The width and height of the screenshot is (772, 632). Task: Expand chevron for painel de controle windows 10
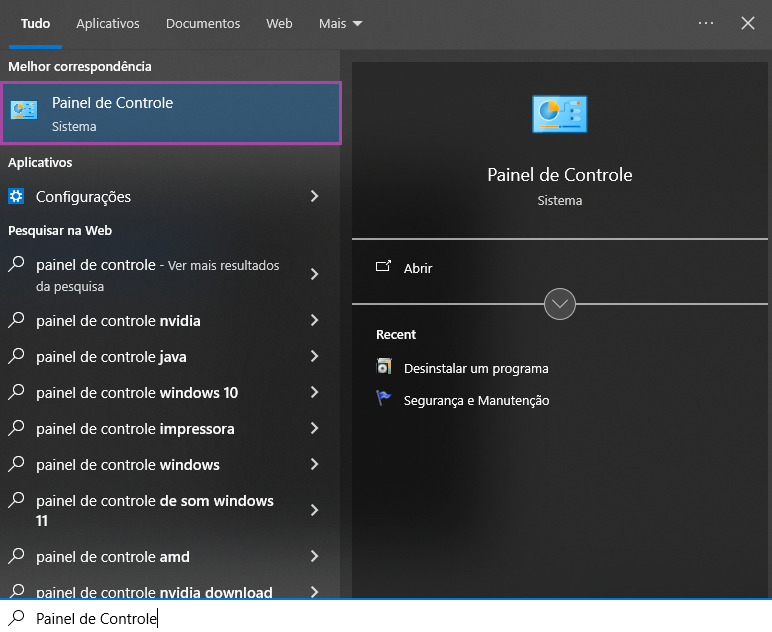tap(315, 392)
